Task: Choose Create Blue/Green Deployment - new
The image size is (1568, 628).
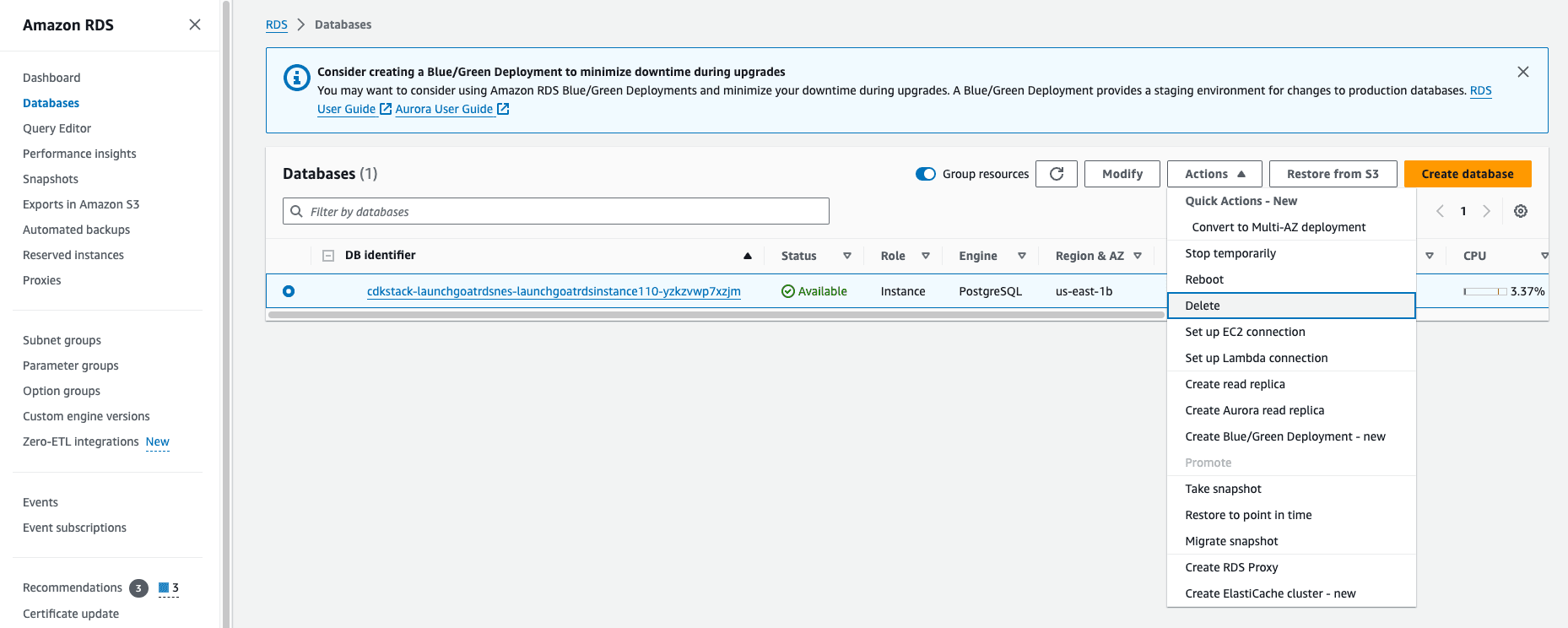Action: (1291, 436)
